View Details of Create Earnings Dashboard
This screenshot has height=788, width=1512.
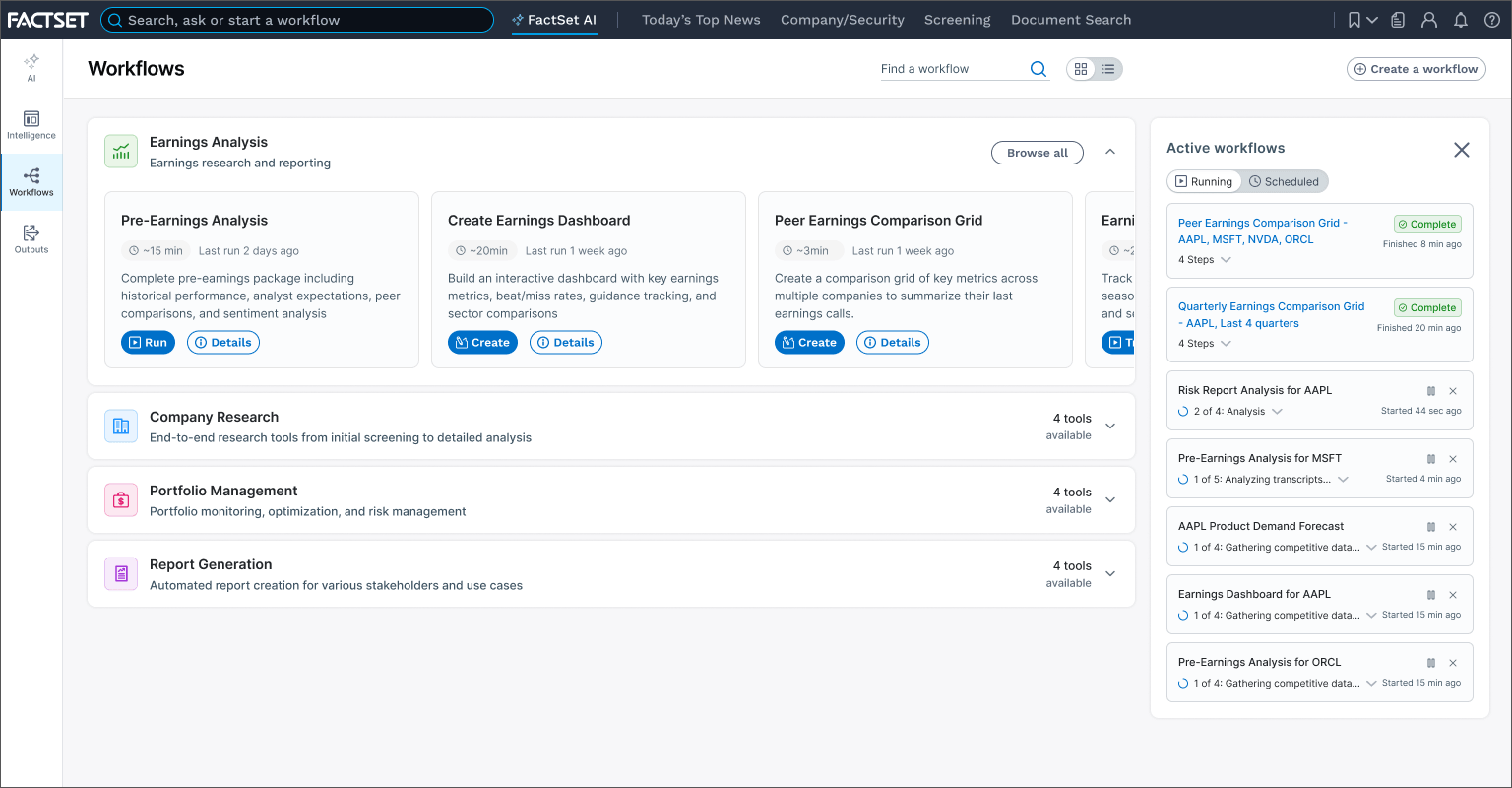pos(566,343)
